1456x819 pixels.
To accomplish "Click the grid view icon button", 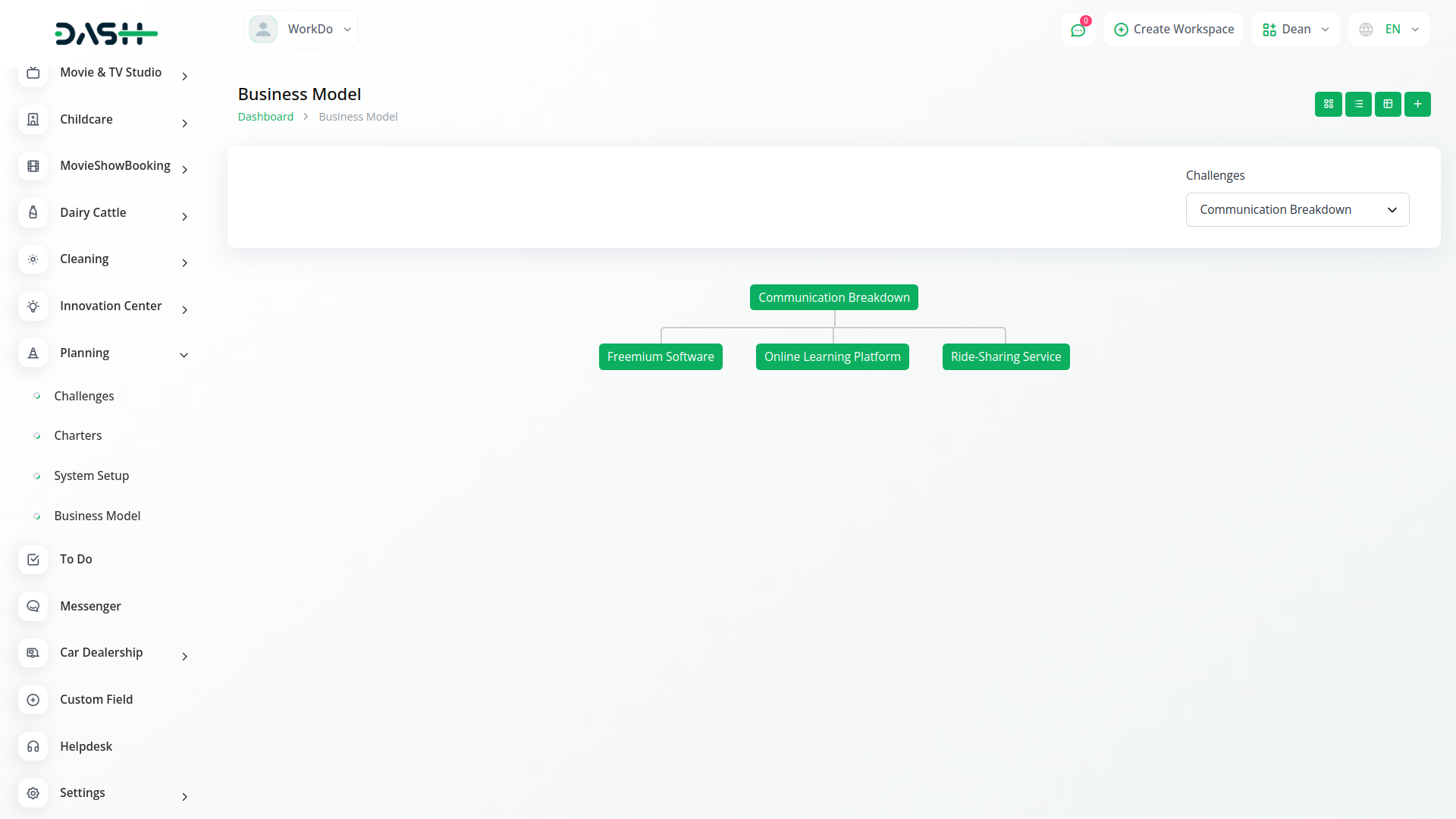I will (1328, 104).
